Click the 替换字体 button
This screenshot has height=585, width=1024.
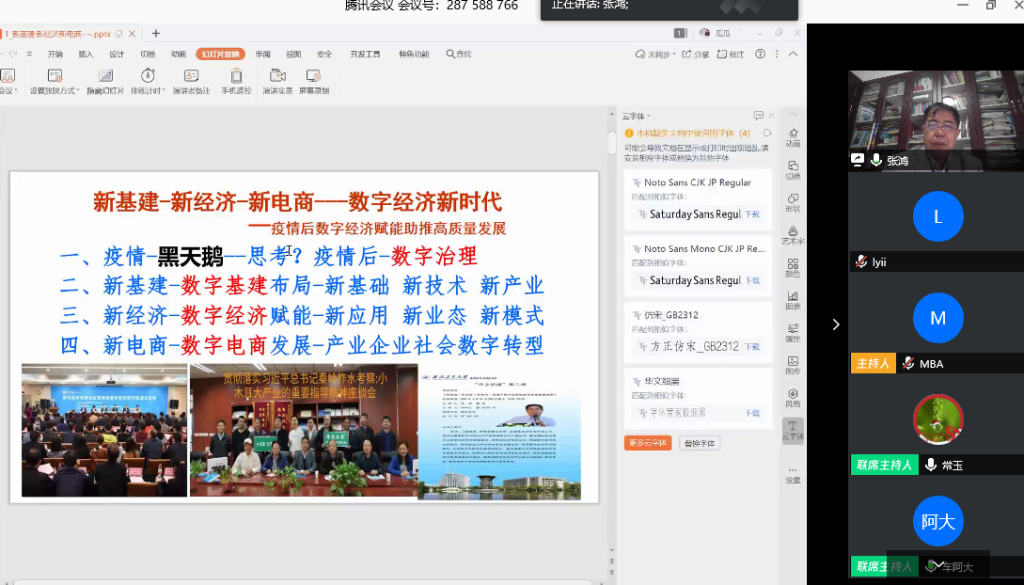pos(699,443)
